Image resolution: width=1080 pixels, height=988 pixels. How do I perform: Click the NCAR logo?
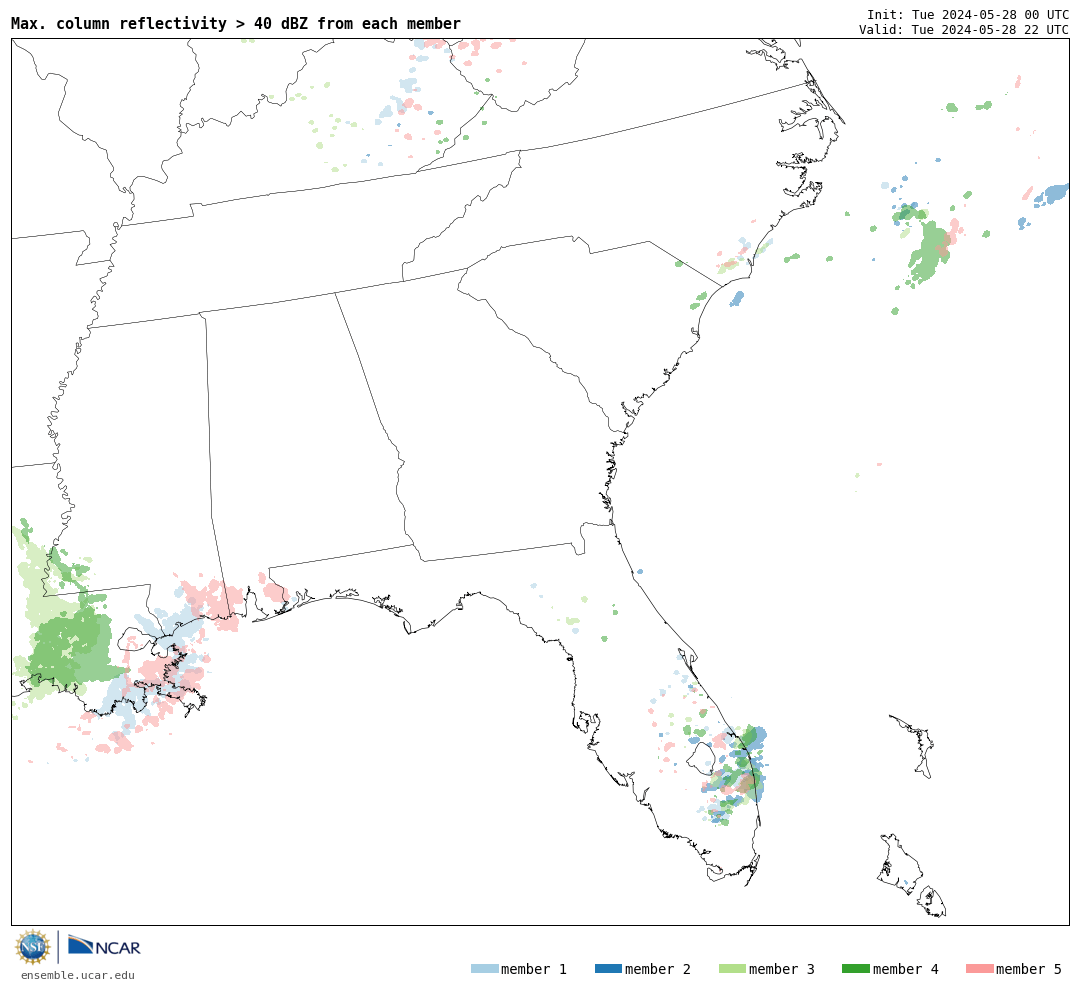click(104, 946)
